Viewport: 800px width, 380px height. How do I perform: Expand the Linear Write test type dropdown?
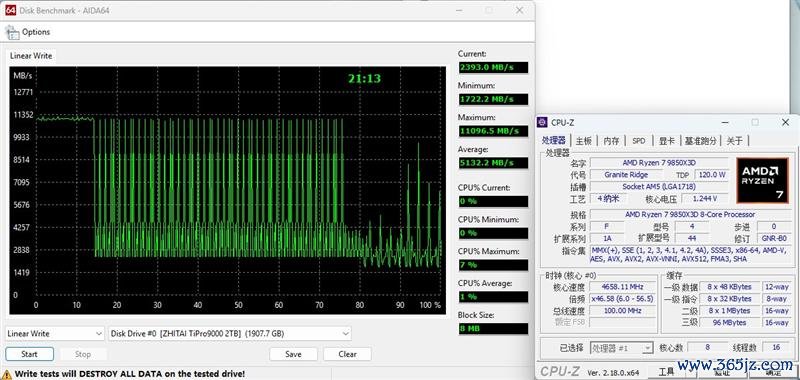[x=55, y=334]
